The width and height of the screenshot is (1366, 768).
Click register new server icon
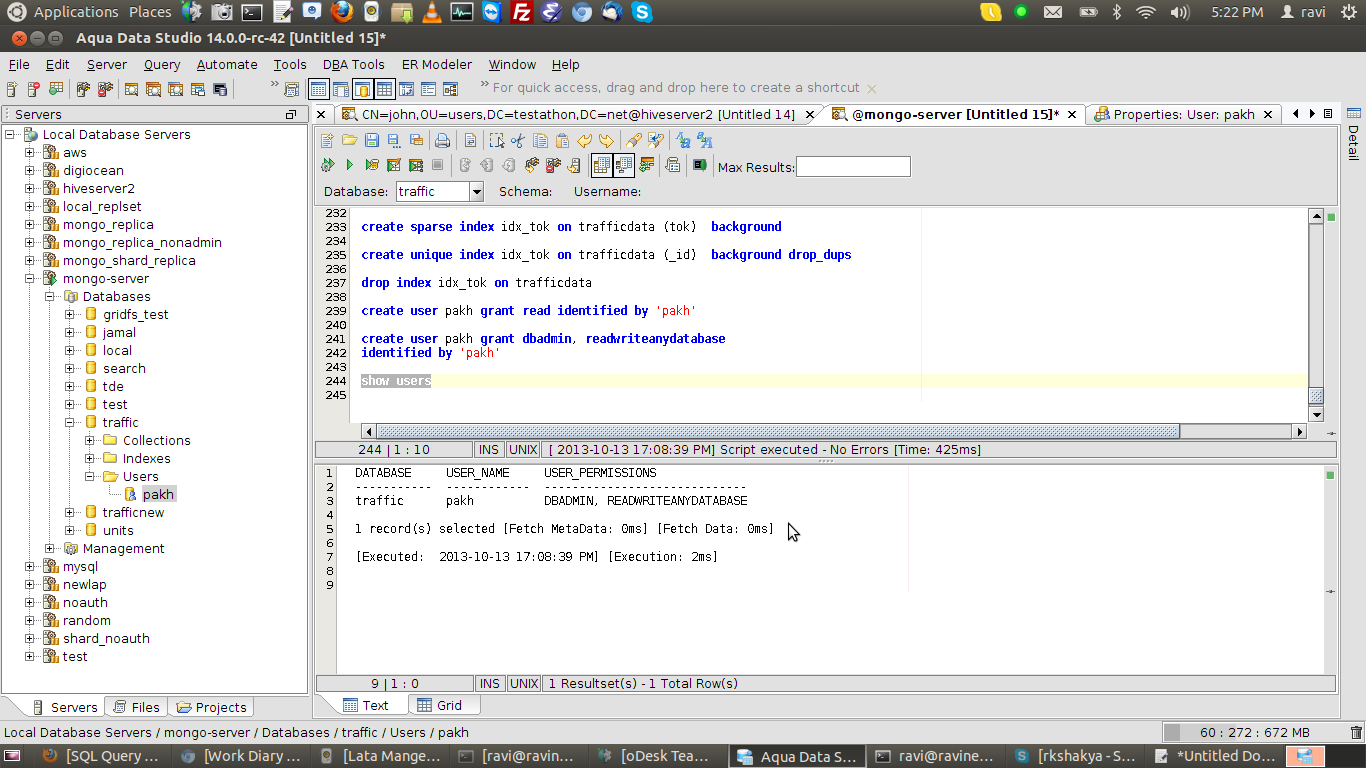(x=12, y=90)
